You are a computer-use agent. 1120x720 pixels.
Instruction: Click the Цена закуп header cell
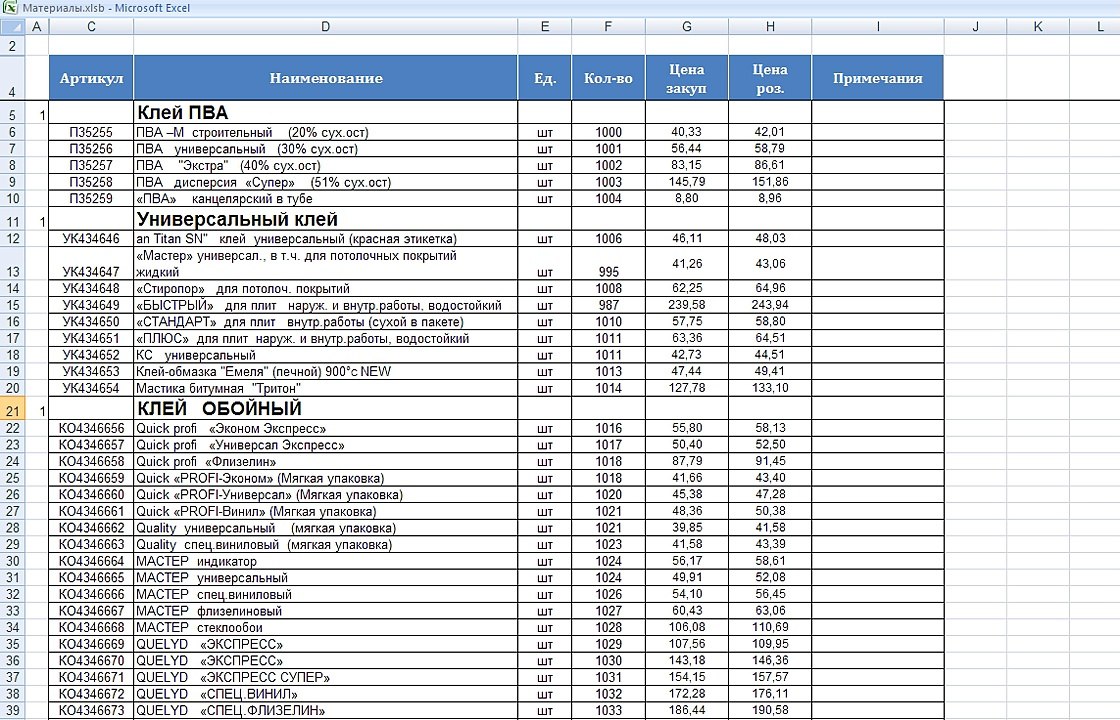pyautogui.click(x=686, y=78)
